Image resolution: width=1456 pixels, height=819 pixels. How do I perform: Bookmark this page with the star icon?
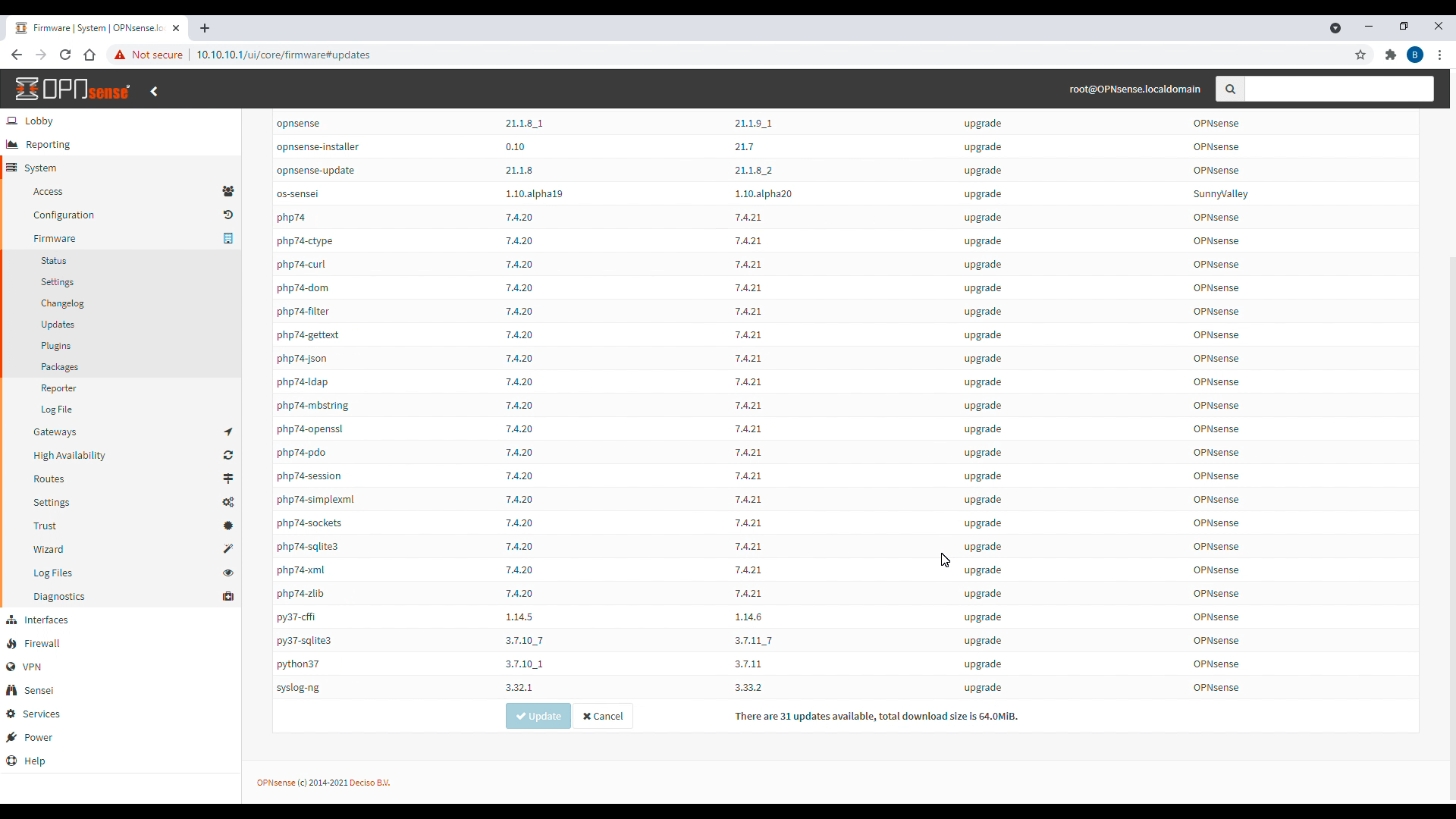pyautogui.click(x=1360, y=55)
